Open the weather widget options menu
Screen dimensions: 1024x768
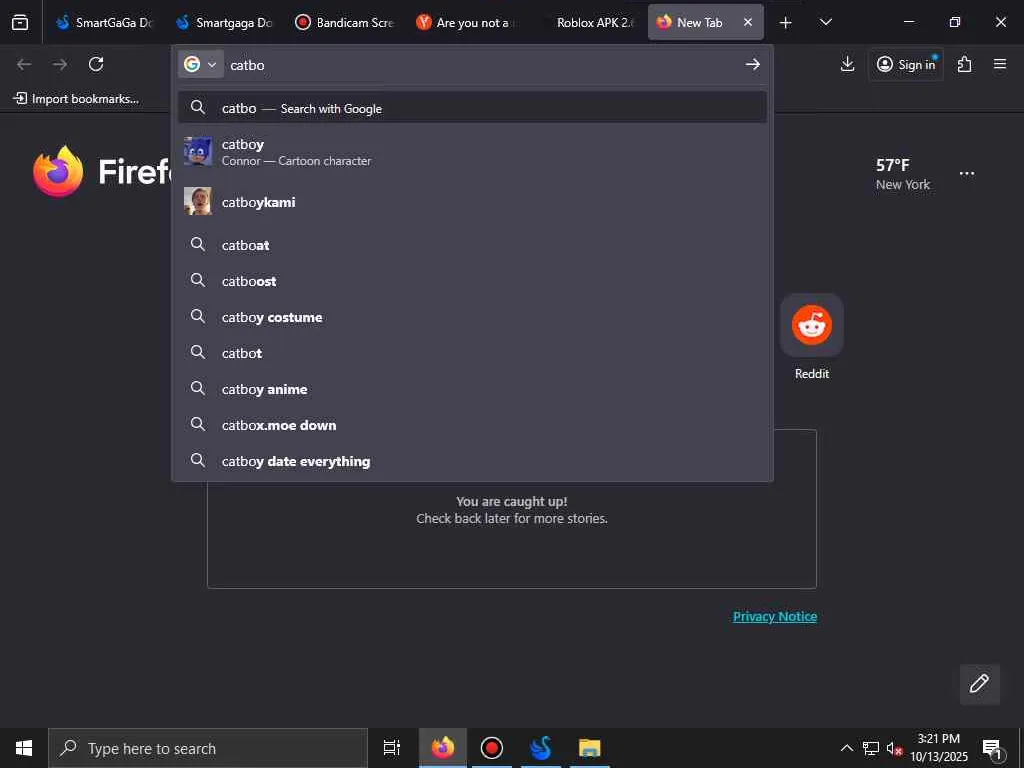click(967, 173)
